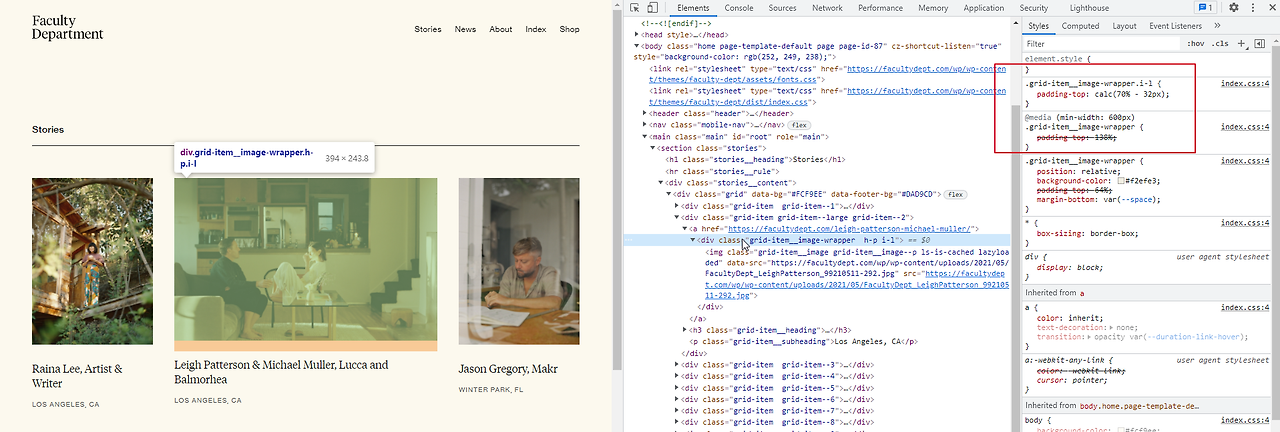This screenshot has height=432, width=1280.
Task: Show more Styles pane tabs chevron
Action: tap(1219, 26)
